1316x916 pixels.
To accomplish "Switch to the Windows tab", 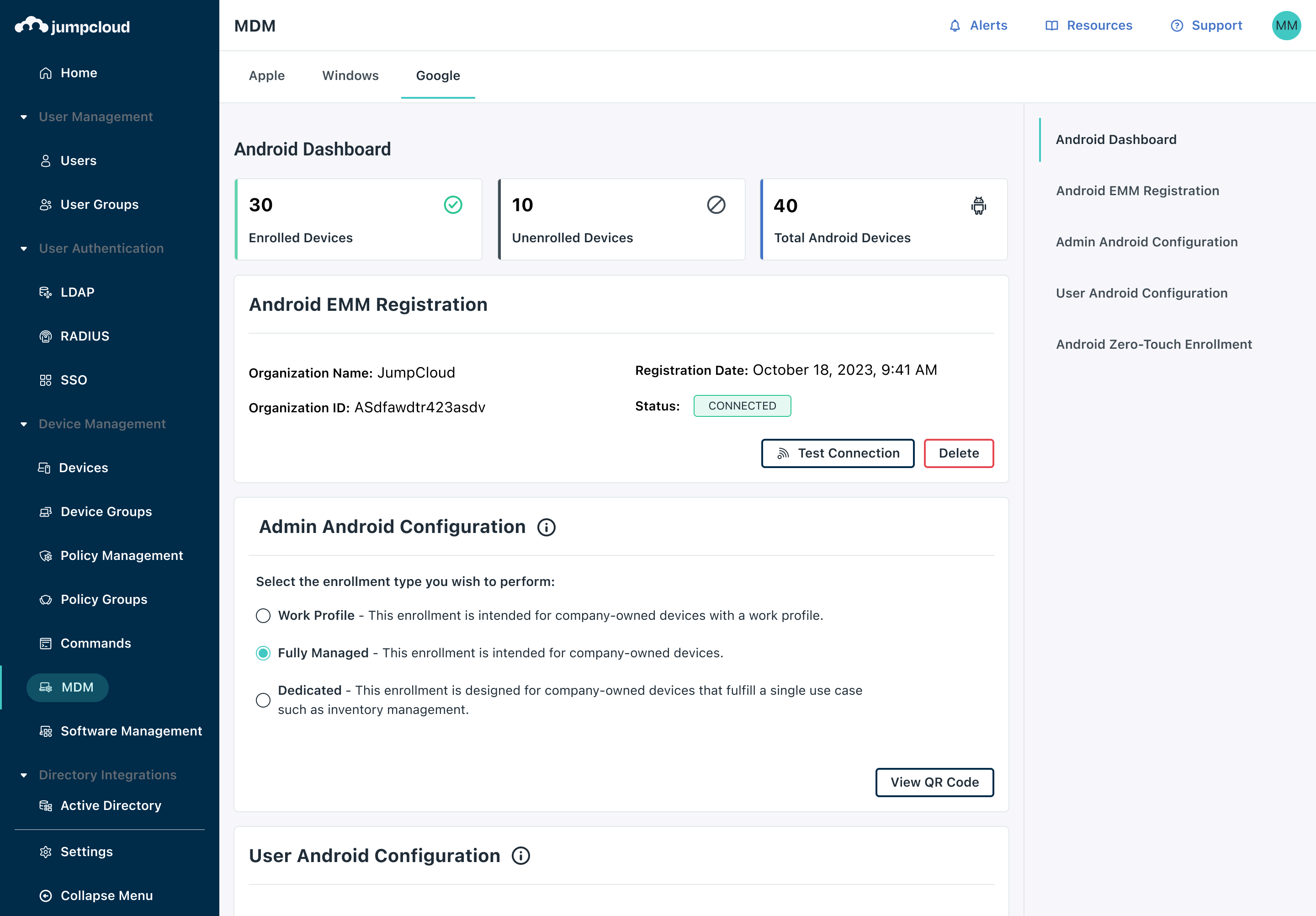I will coord(350,76).
